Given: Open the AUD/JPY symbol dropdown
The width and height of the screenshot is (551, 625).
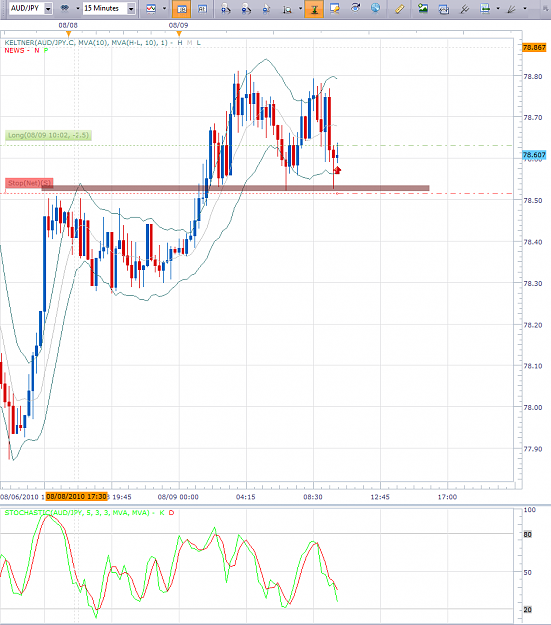Looking at the screenshot, I should click(48, 8).
